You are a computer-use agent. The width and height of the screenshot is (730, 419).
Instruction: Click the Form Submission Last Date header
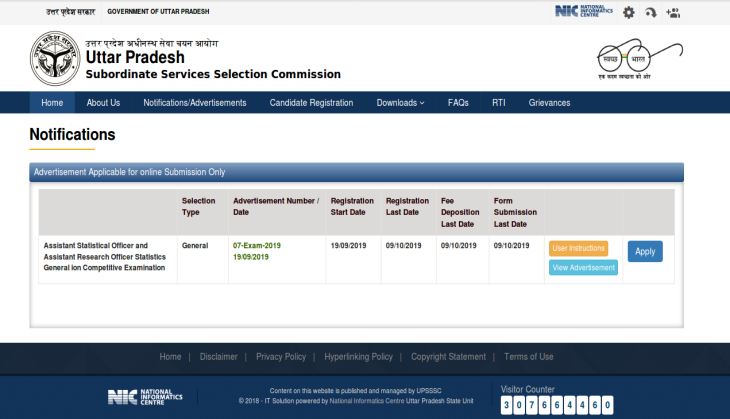pos(515,212)
